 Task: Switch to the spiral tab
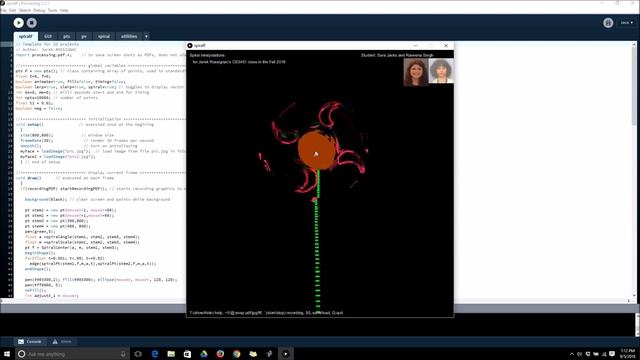pos(104,36)
